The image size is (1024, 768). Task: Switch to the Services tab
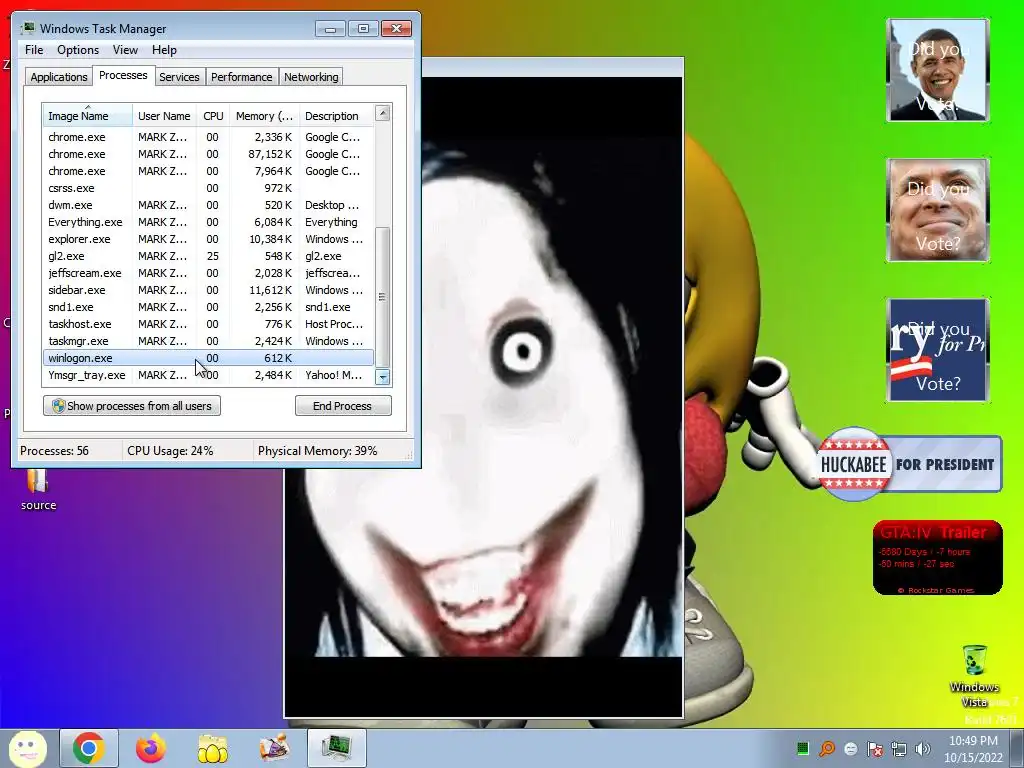(179, 77)
